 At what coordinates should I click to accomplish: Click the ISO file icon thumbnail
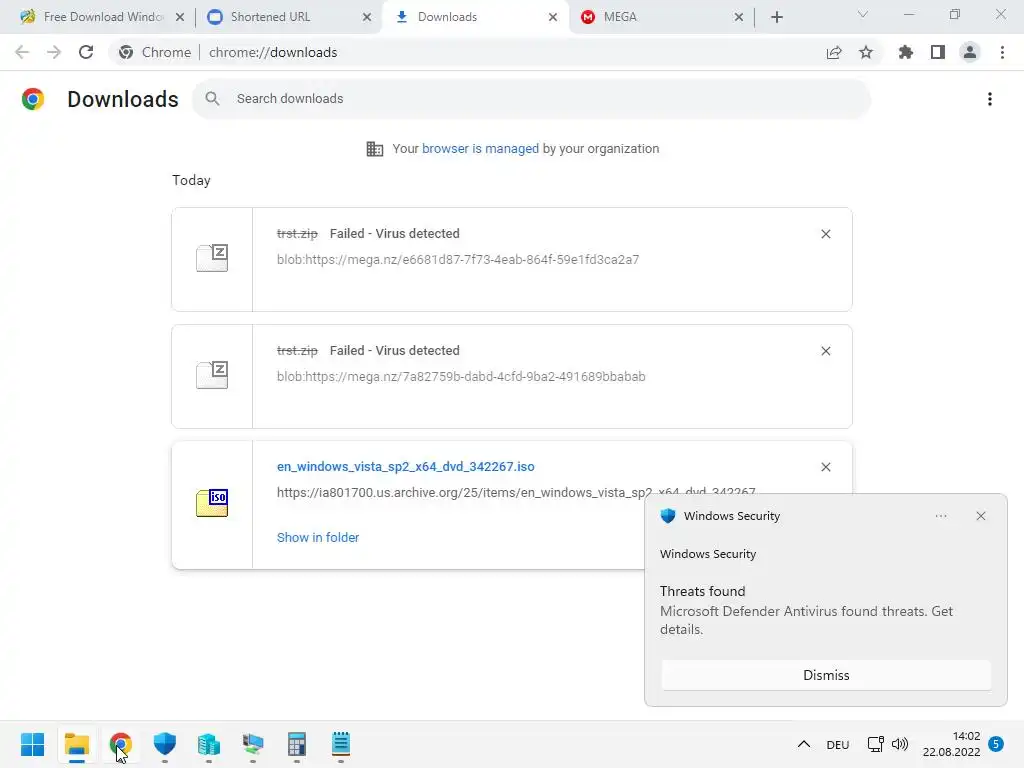212,503
